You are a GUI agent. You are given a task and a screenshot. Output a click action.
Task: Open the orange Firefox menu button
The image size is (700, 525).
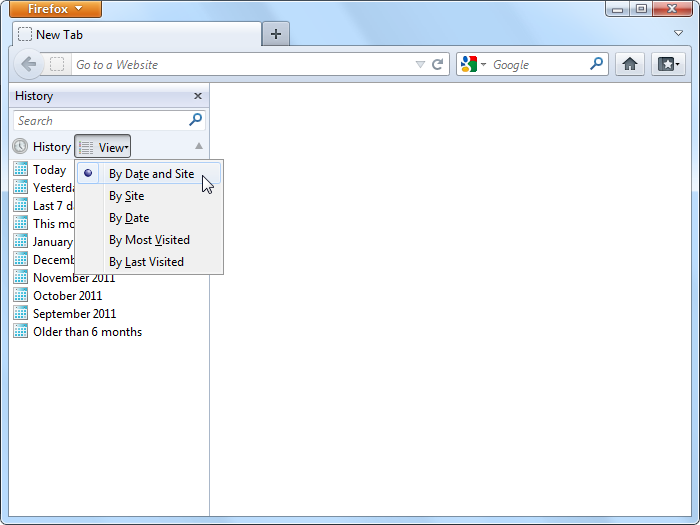point(55,9)
